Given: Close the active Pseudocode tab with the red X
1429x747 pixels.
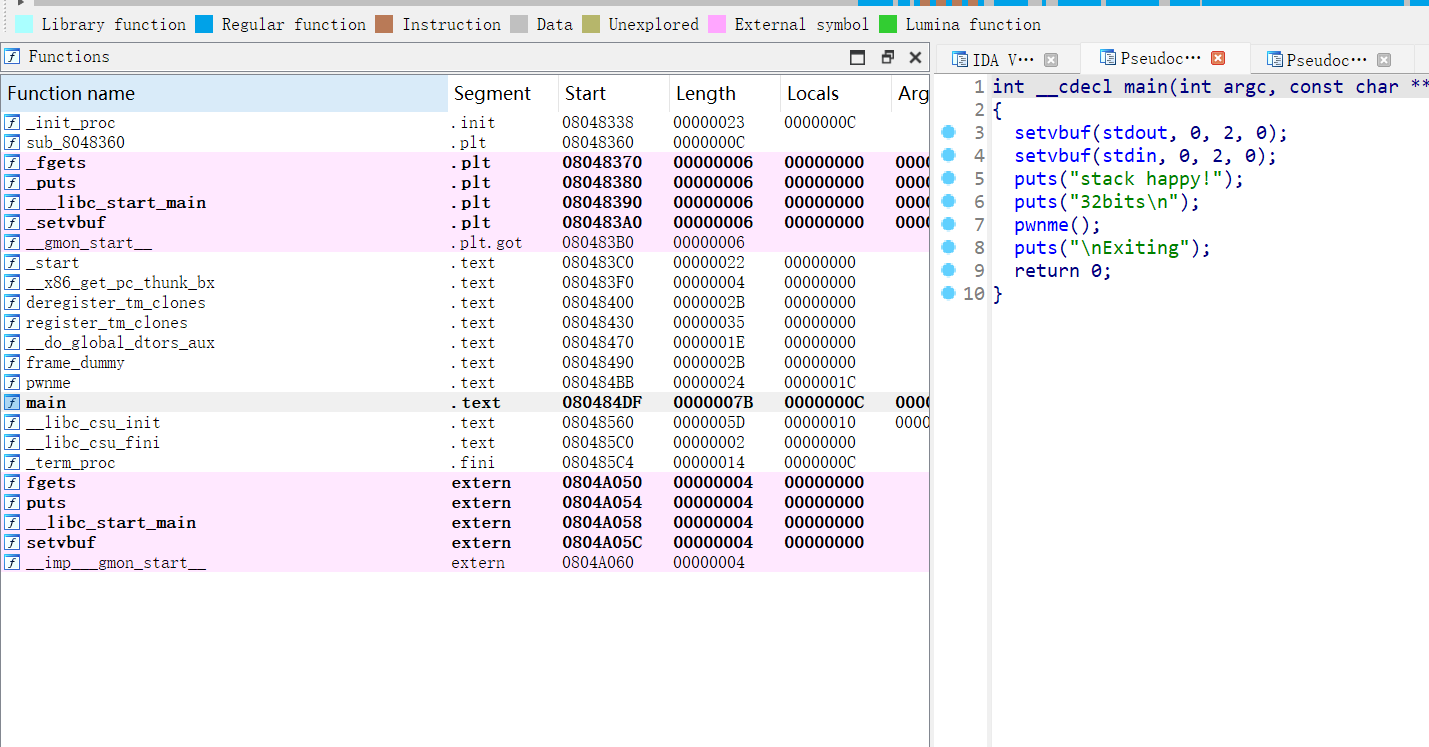Looking at the screenshot, I should pos(1217,59).
